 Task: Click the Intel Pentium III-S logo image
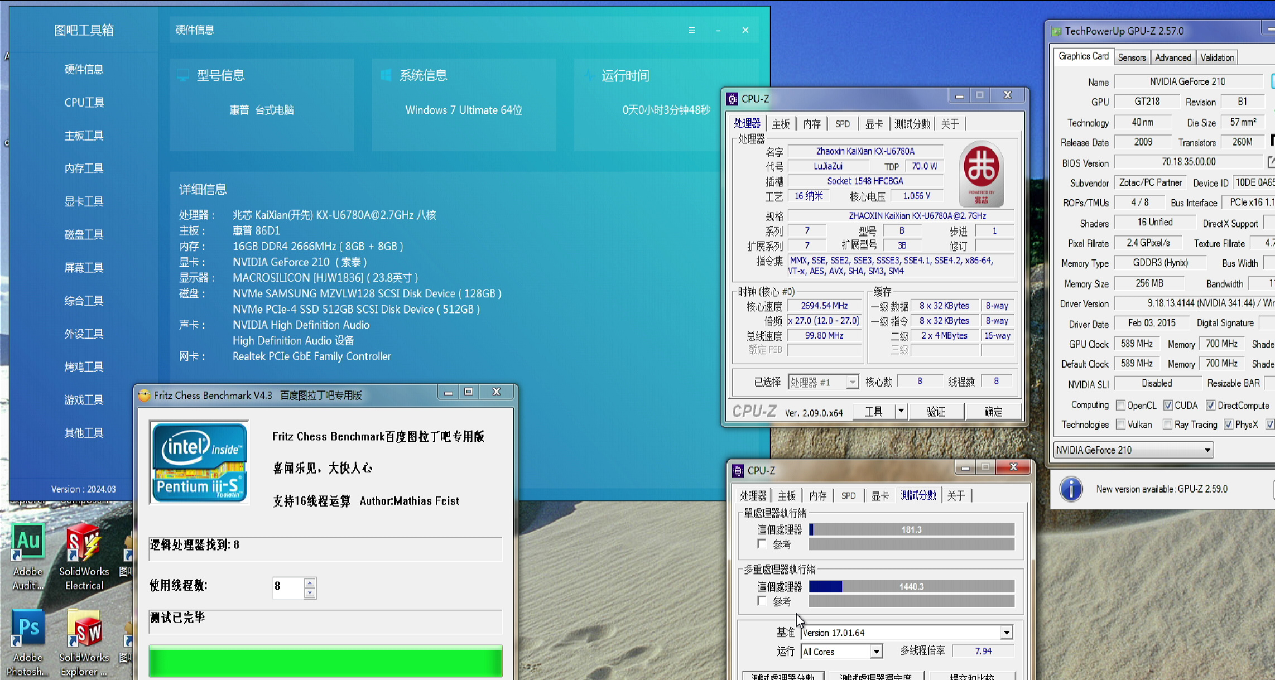pyautogui.click(x=200, y=461)
